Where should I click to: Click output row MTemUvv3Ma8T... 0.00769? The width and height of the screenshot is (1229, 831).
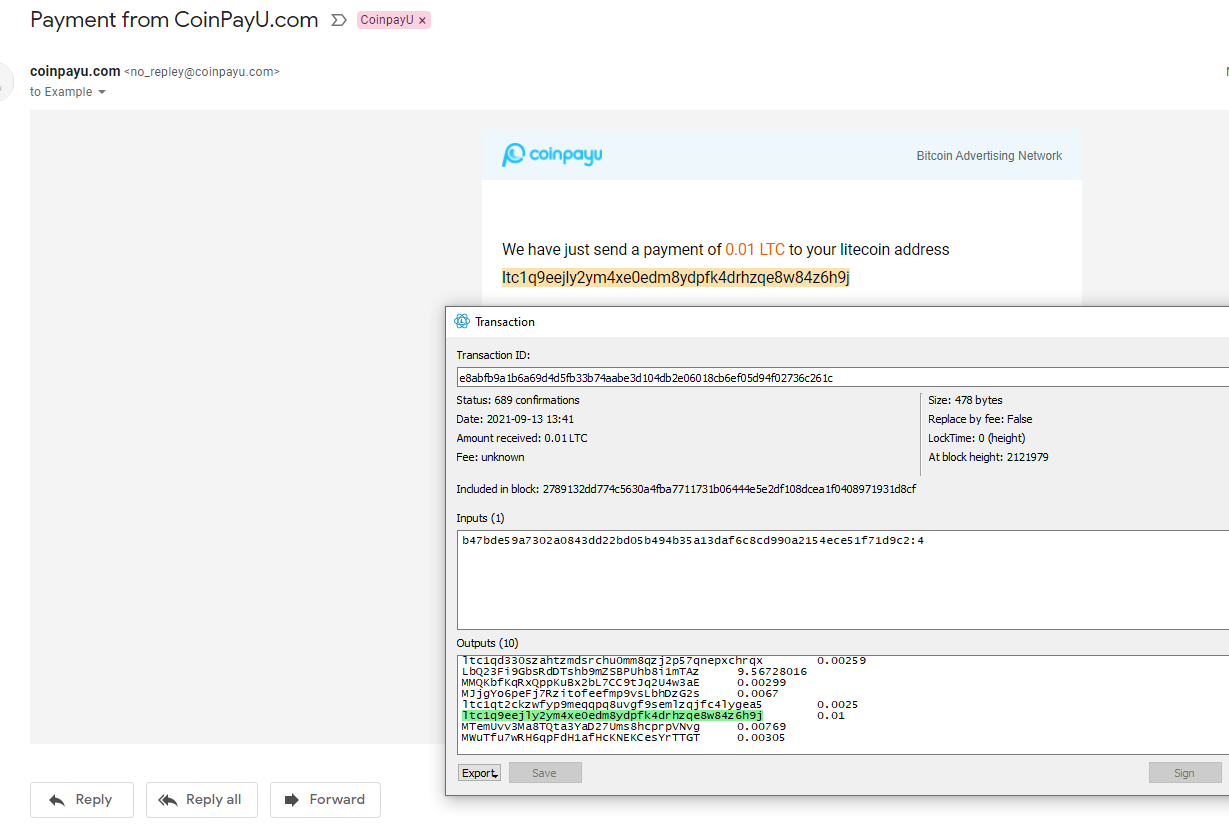(623, 727)
